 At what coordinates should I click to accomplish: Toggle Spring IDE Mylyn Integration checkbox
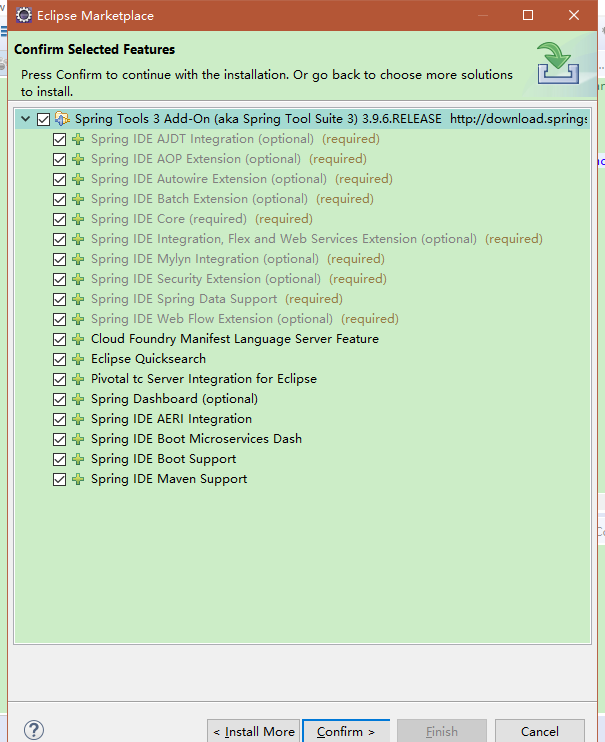[x=60, y=259]
